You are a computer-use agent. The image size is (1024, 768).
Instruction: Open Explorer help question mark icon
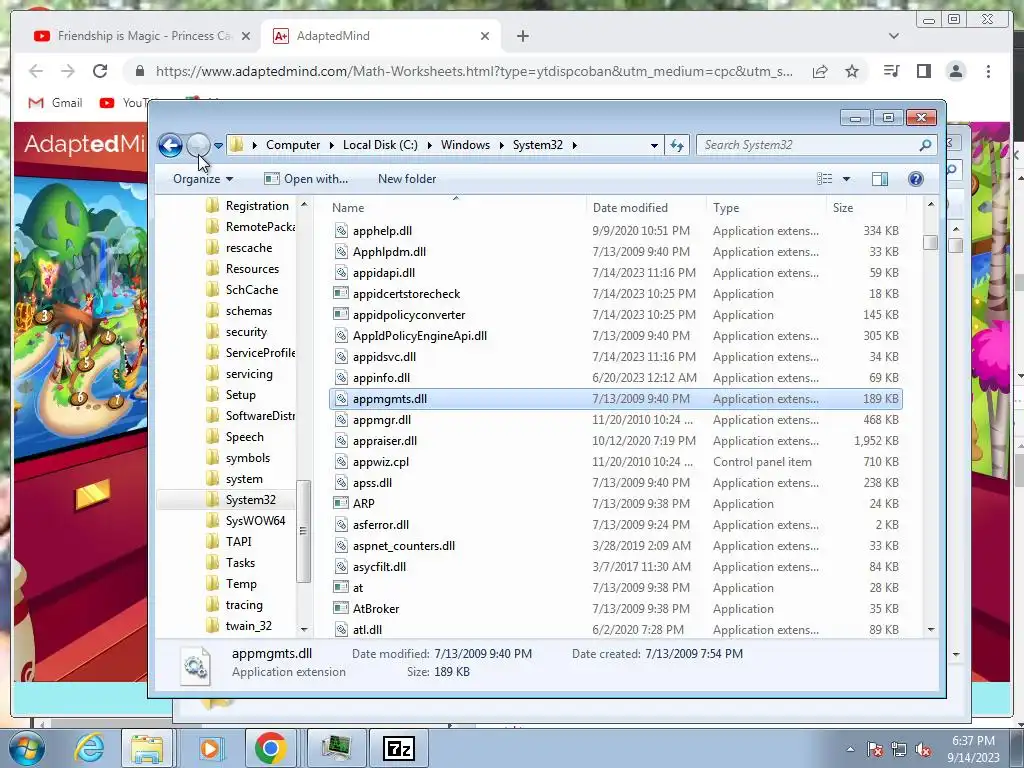916,179
